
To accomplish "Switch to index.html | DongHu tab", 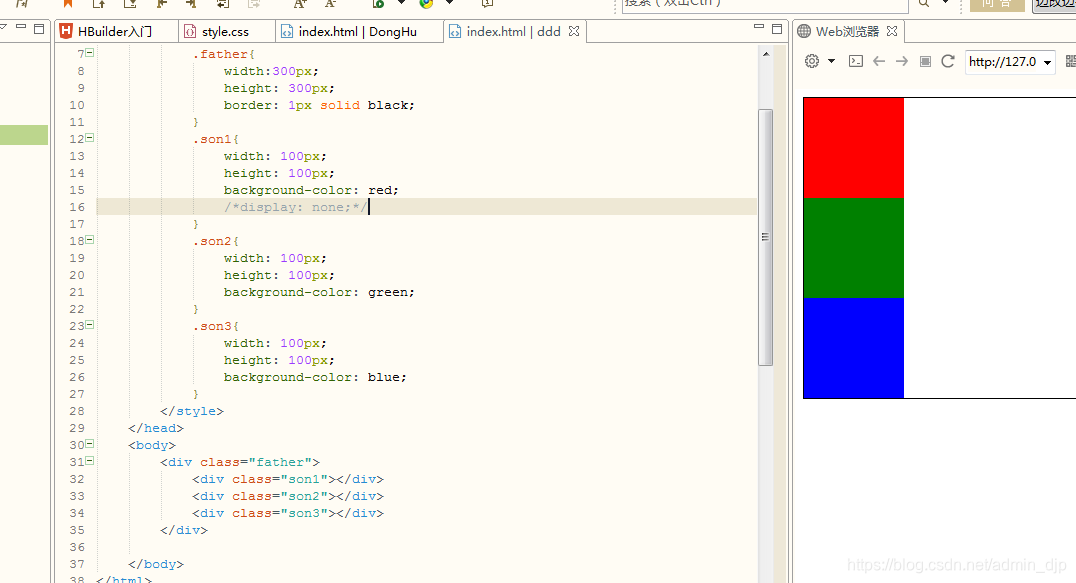I will (x=359, y=32).
